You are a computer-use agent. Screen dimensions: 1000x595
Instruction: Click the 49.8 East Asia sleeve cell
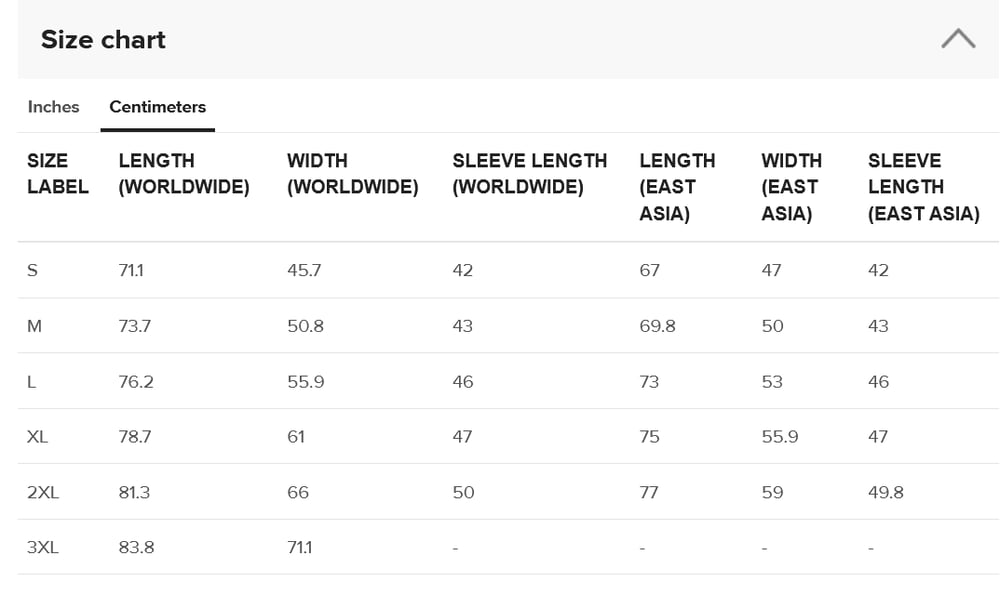[x=886, y=492]
